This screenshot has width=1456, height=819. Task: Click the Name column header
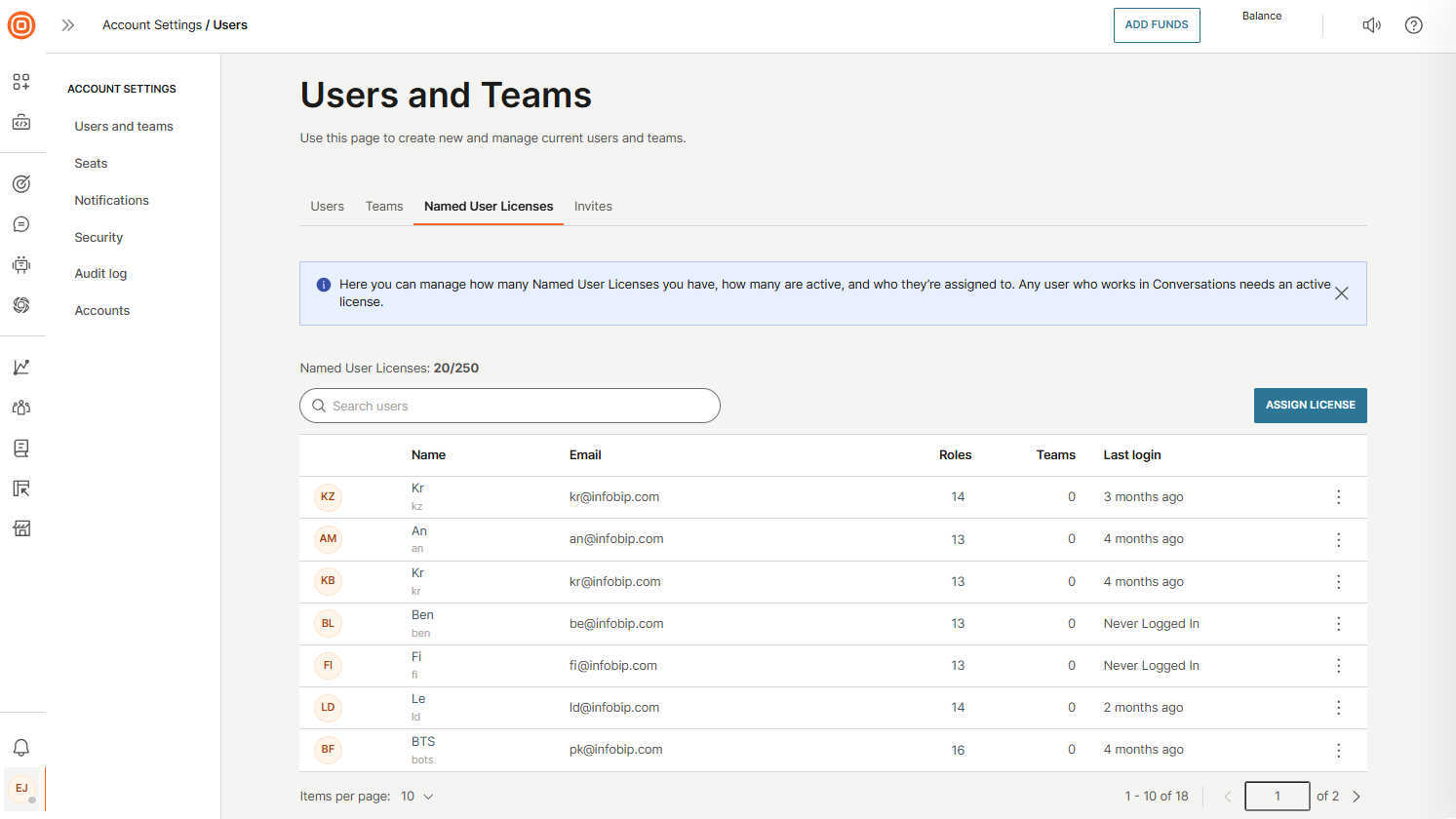428,455
